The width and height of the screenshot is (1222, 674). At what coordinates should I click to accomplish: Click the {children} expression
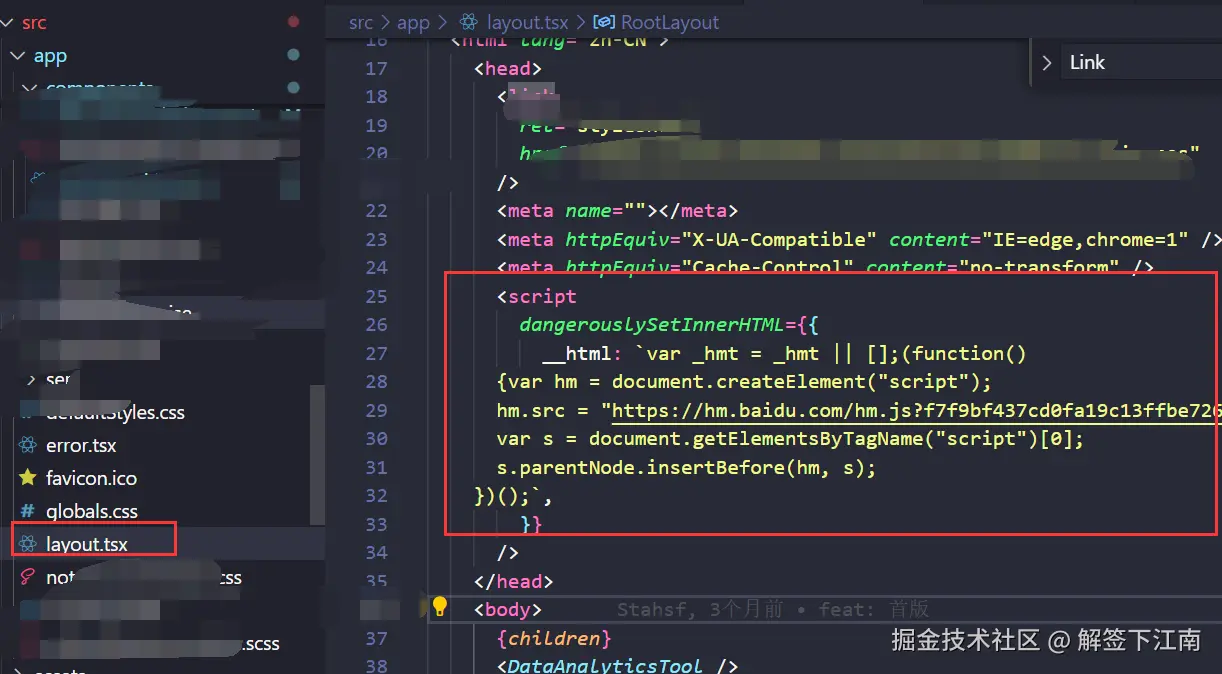554,638
